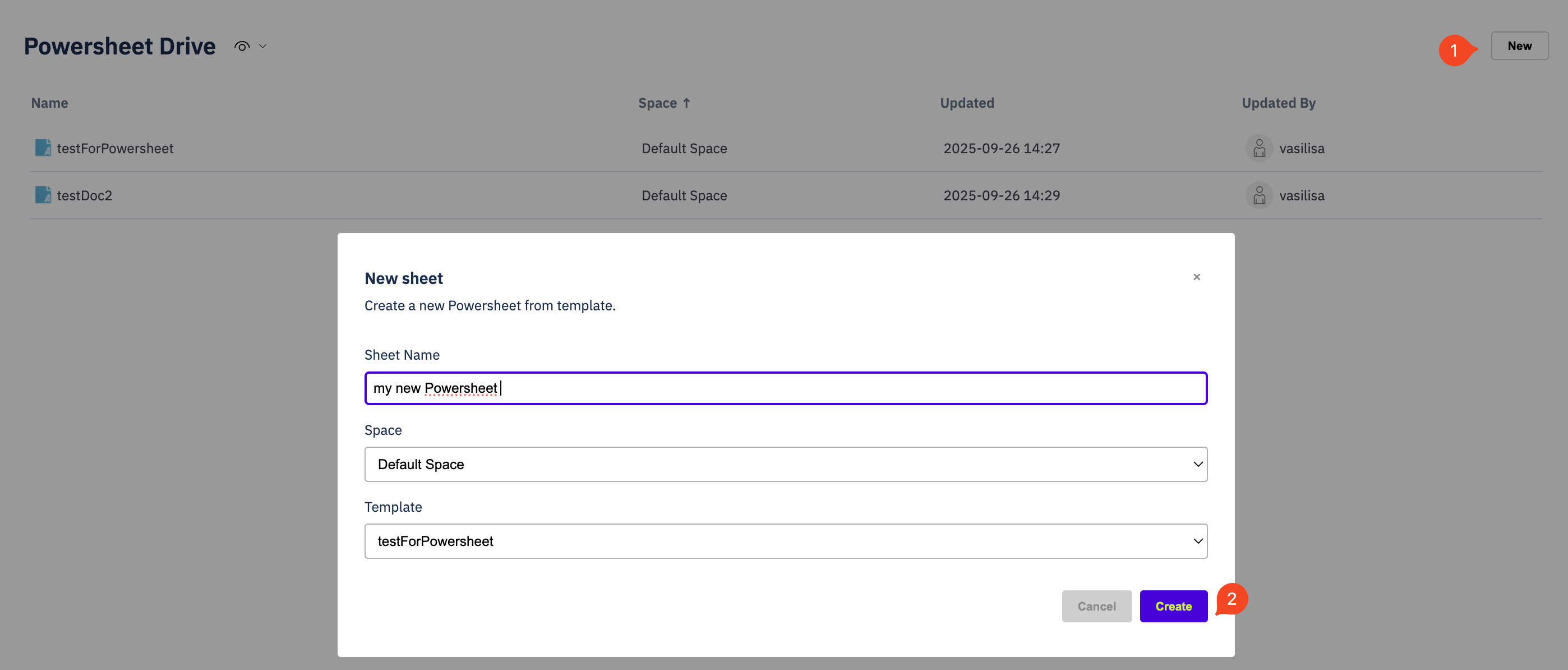The height and width of the screenshot is (670, 1568).
Task: Click red annotation marker number 1
Action: 1454,50
